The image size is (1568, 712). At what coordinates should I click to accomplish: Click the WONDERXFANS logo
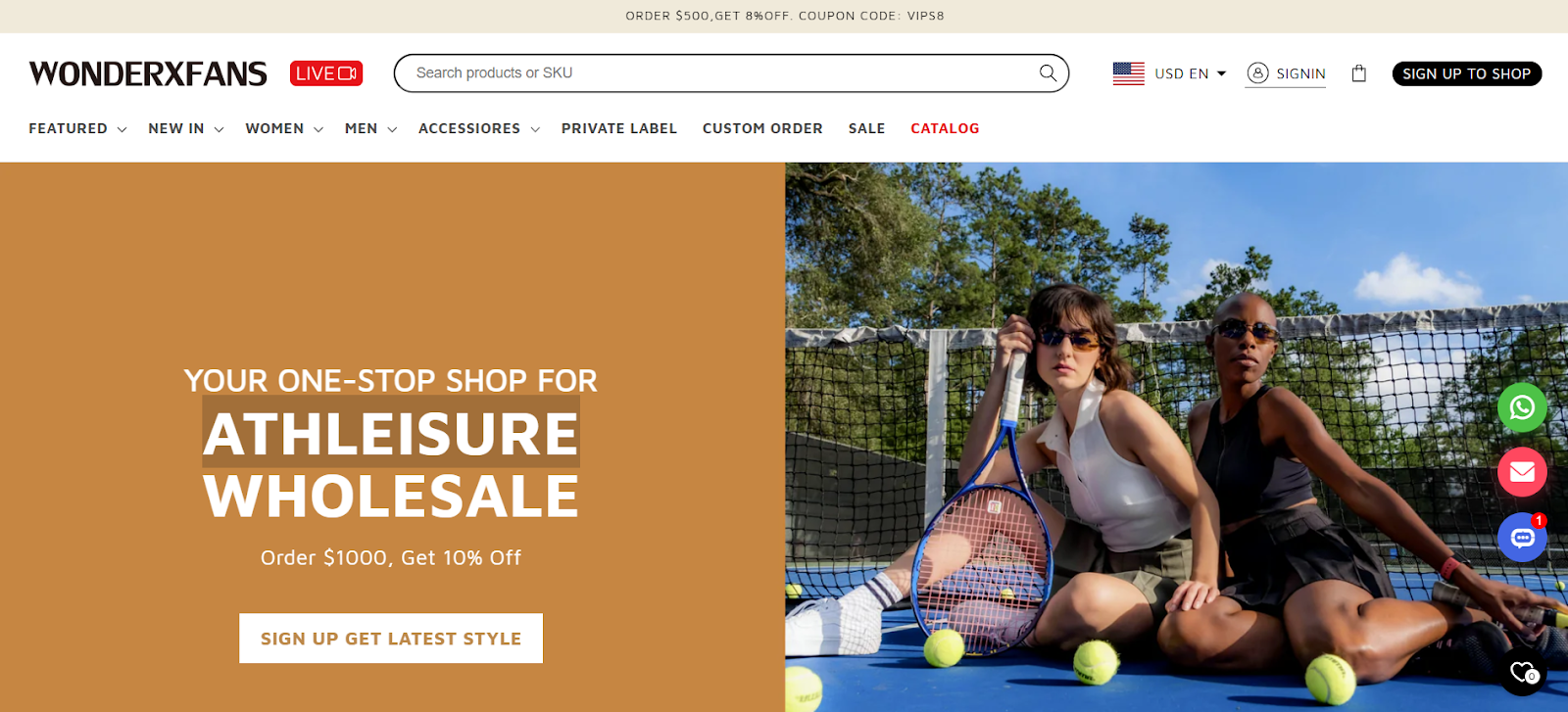tap(148, 73)
